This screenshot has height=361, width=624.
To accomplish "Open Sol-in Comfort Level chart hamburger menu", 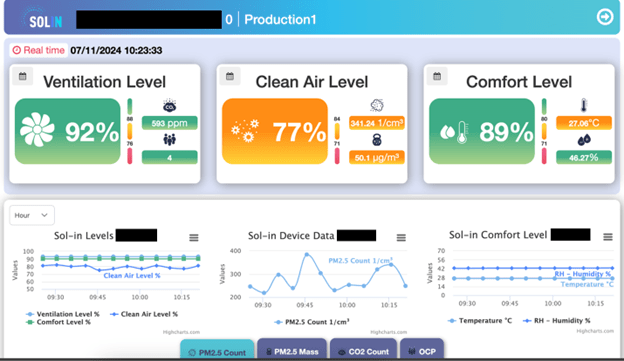I will pyautogui.click(x=608, y=237).
